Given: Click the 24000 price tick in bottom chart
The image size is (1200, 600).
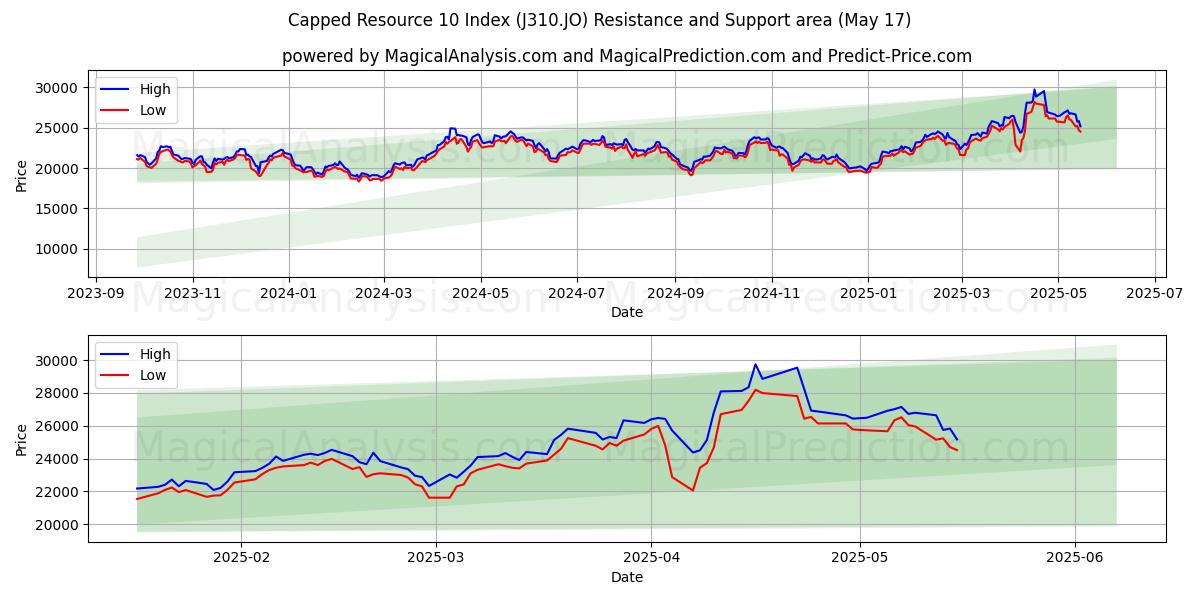Looking at the screenshot, I should (59, 459).
